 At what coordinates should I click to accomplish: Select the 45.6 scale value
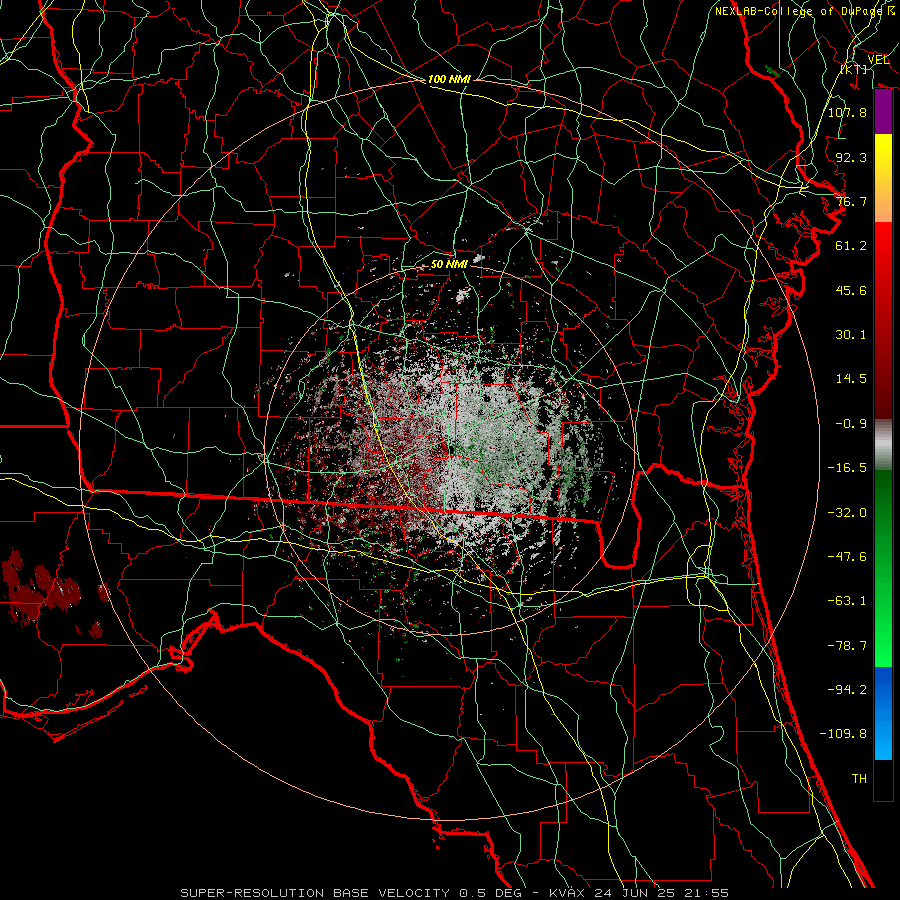(851, 290)
